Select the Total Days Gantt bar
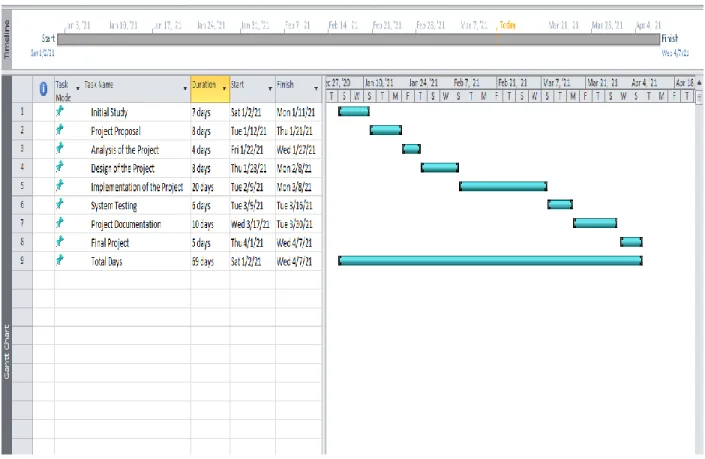This screenshot has height=459, width=705. (x=491, y=260)
